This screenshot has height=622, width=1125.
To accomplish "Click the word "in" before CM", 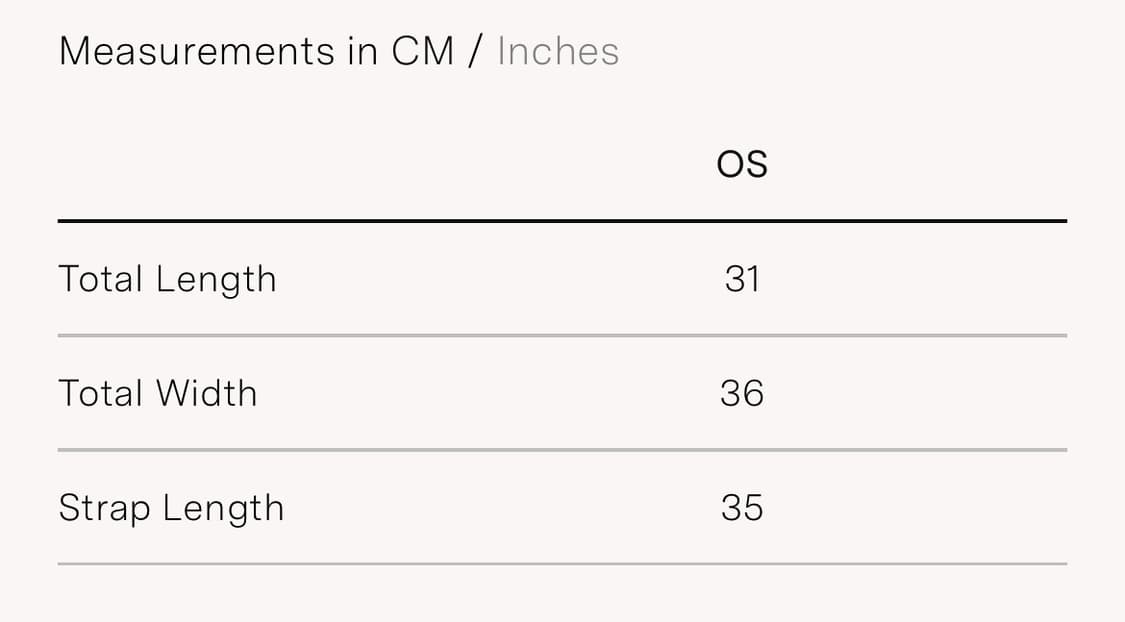I will point(363,52).
